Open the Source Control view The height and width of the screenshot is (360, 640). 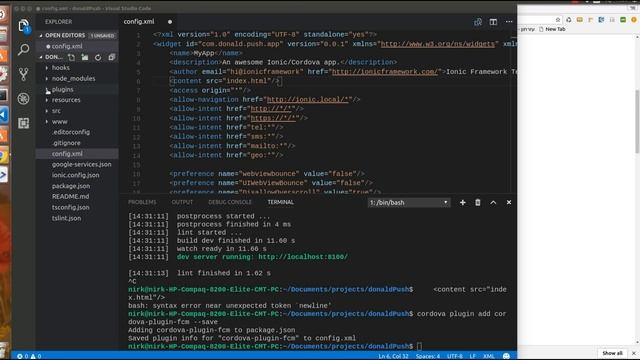coord(23,74)
